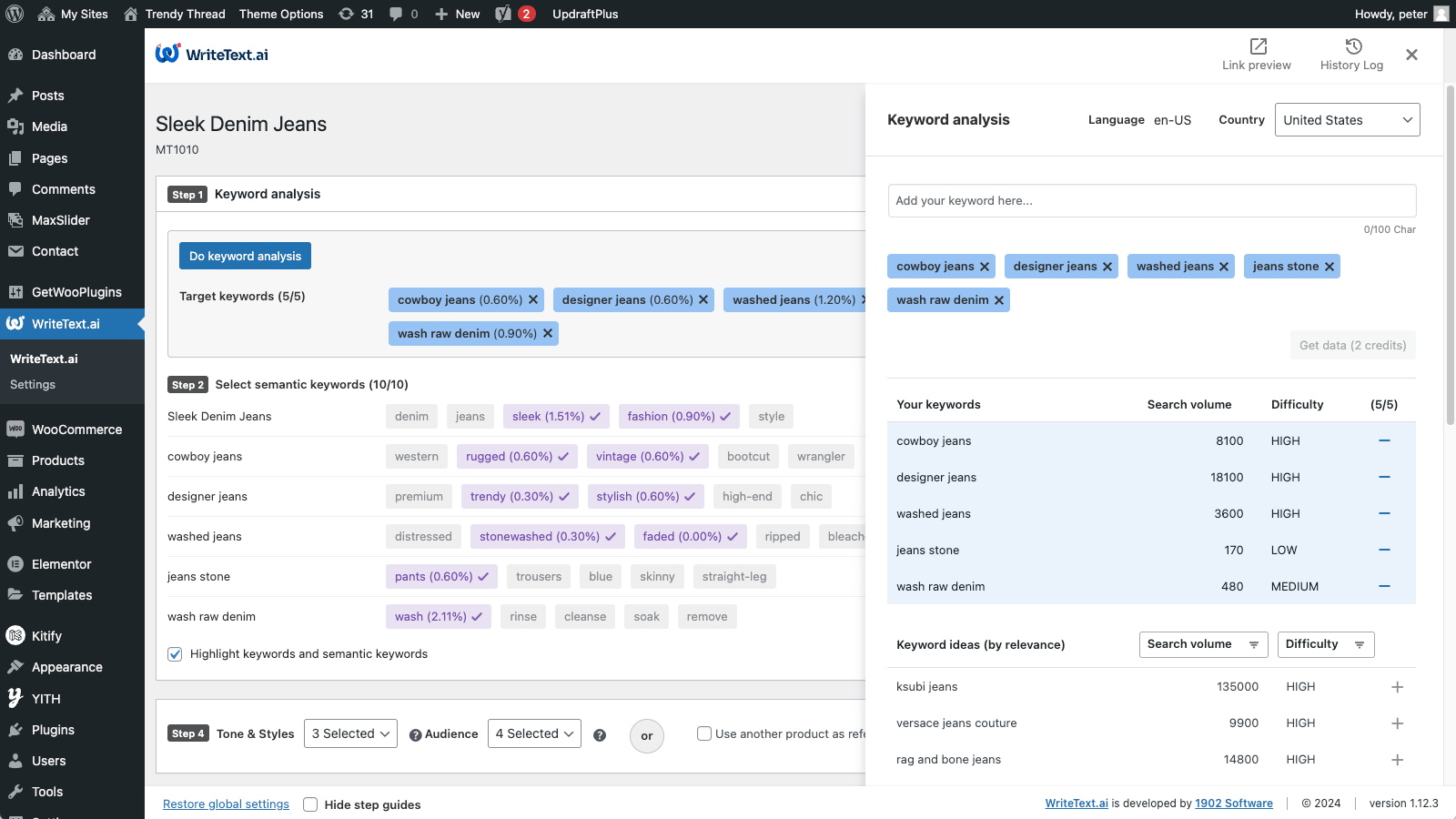Open the Link preview
The width and height of the screenshot is (1456, 819).
point(1257,54)
